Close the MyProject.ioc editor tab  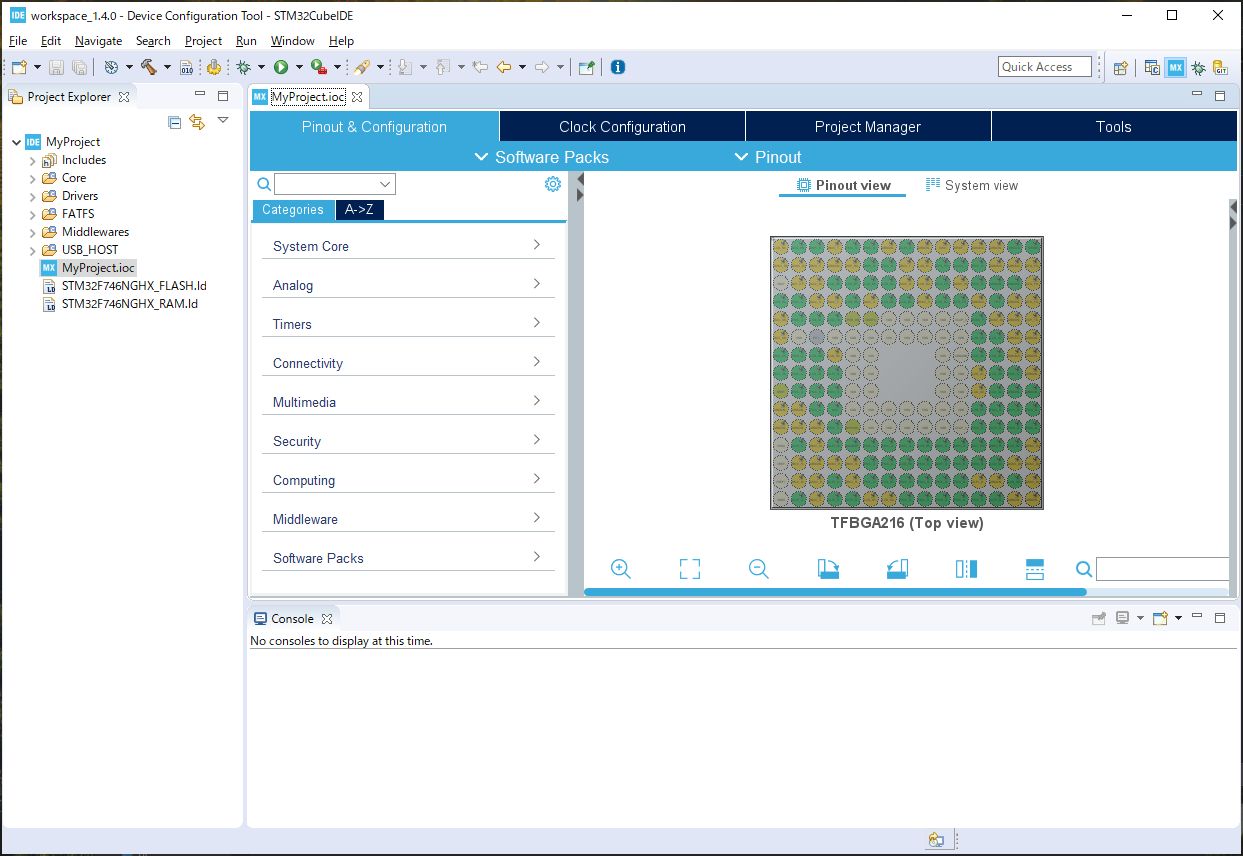click(x=357, y=97)
